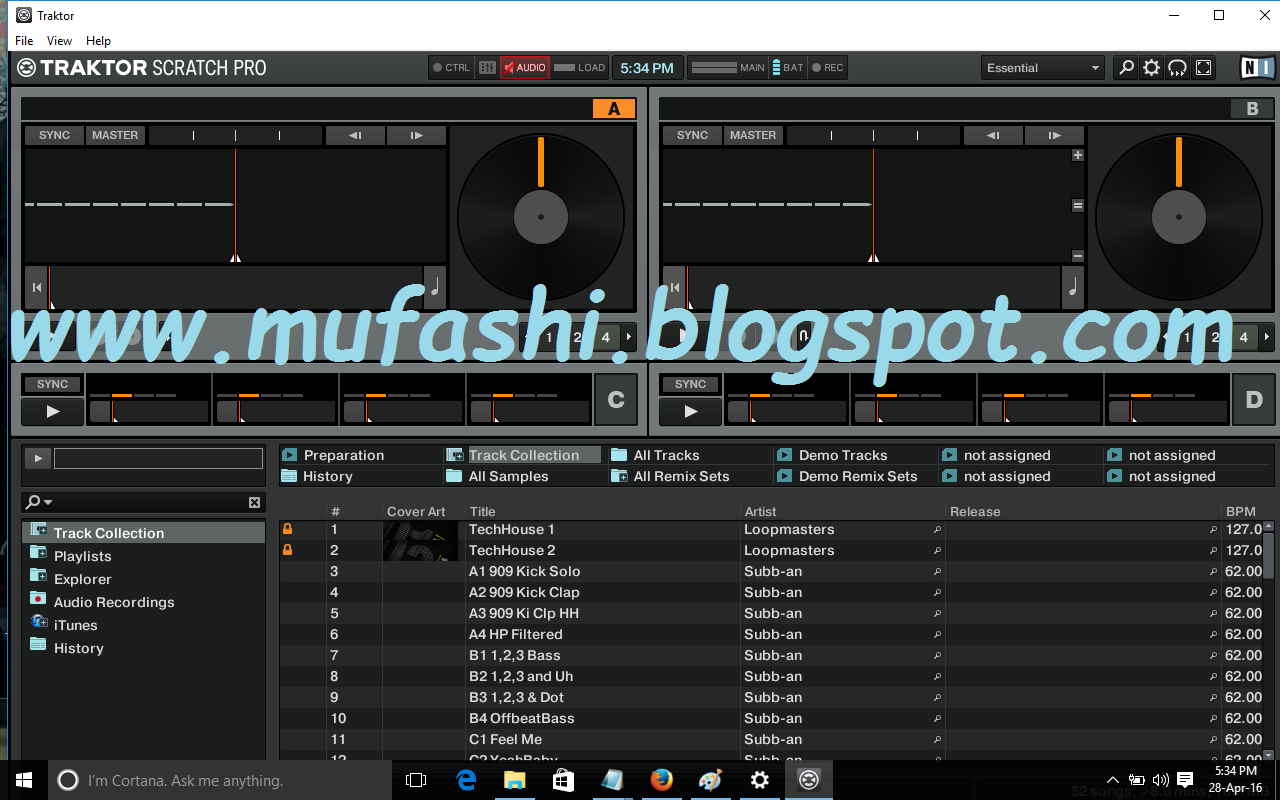Nudge Deck A tempo backward arrow

tap(355, 135)
